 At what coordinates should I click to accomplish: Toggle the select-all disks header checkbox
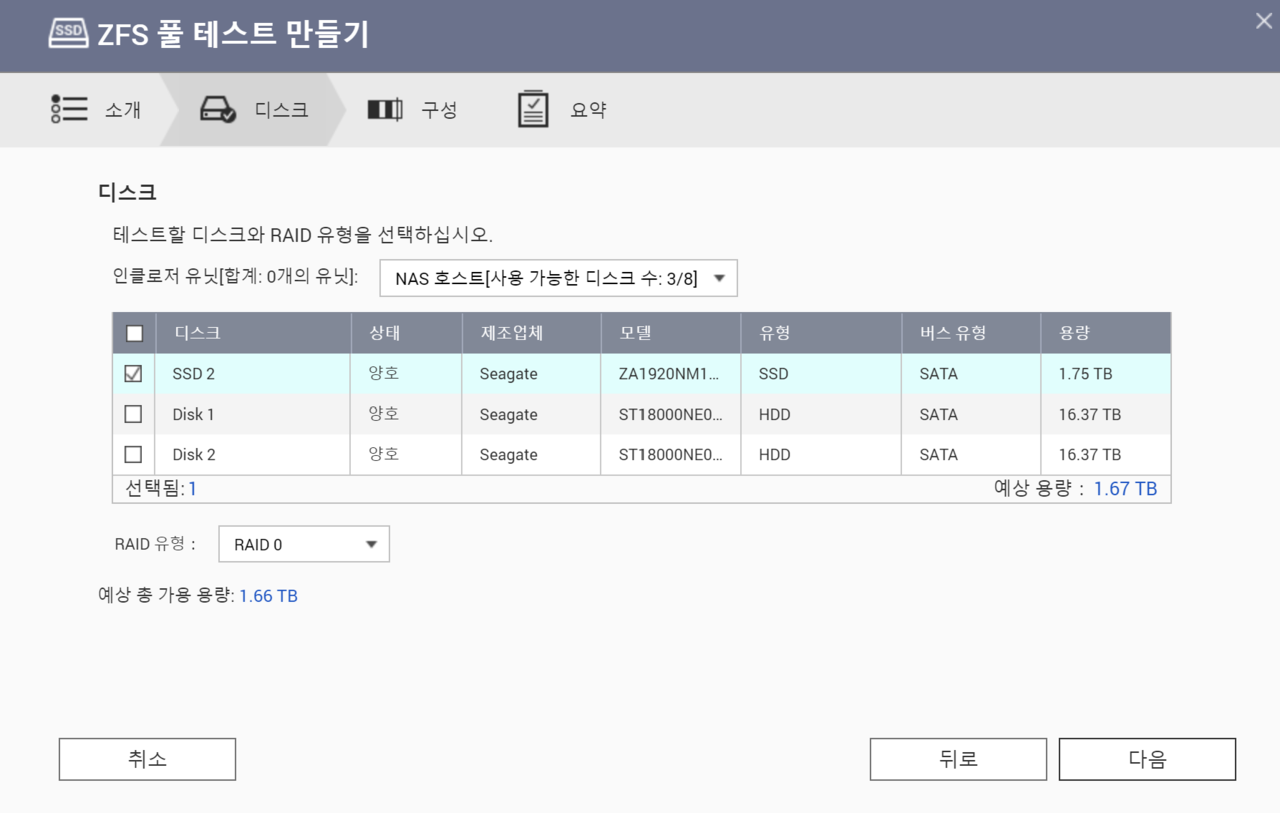134,334
